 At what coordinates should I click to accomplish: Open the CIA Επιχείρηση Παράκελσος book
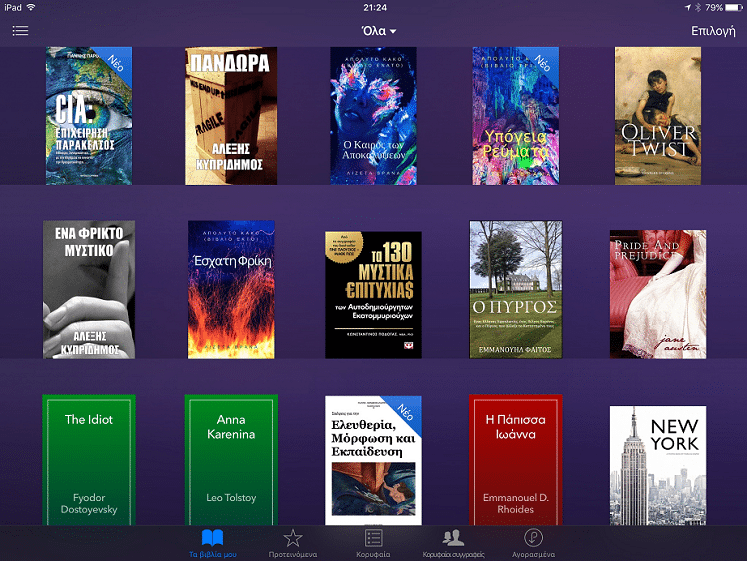[89, 116]
